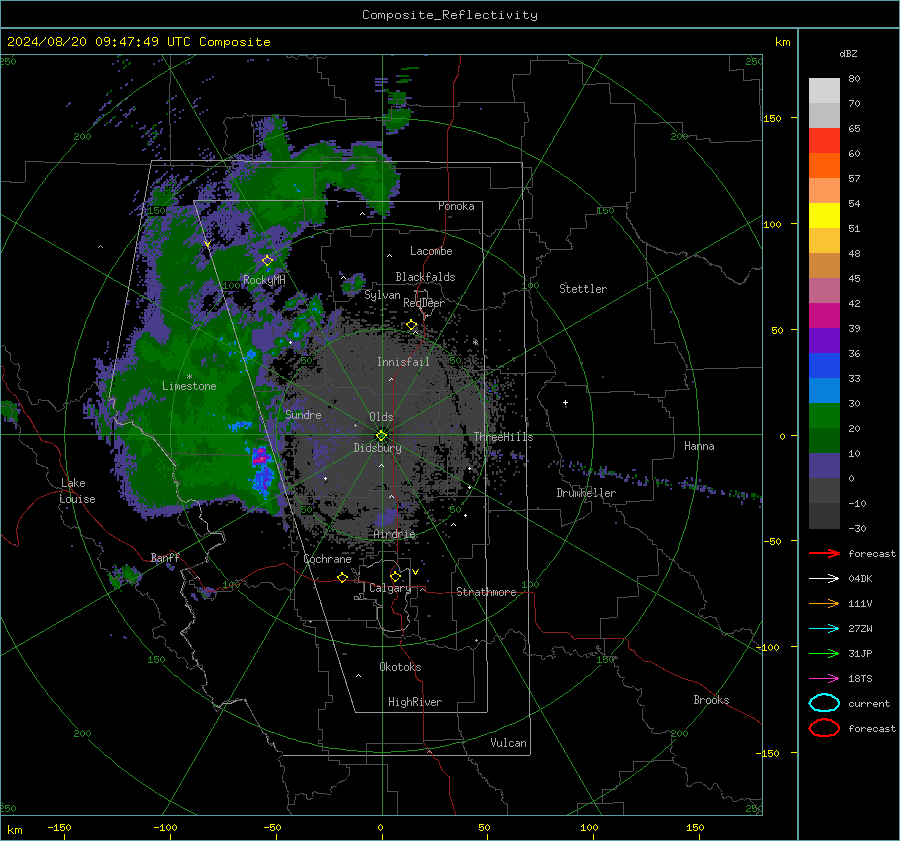Click the orange 111V arrow icon
Viewport: 900px width, 841px height.
click(824, 603)
